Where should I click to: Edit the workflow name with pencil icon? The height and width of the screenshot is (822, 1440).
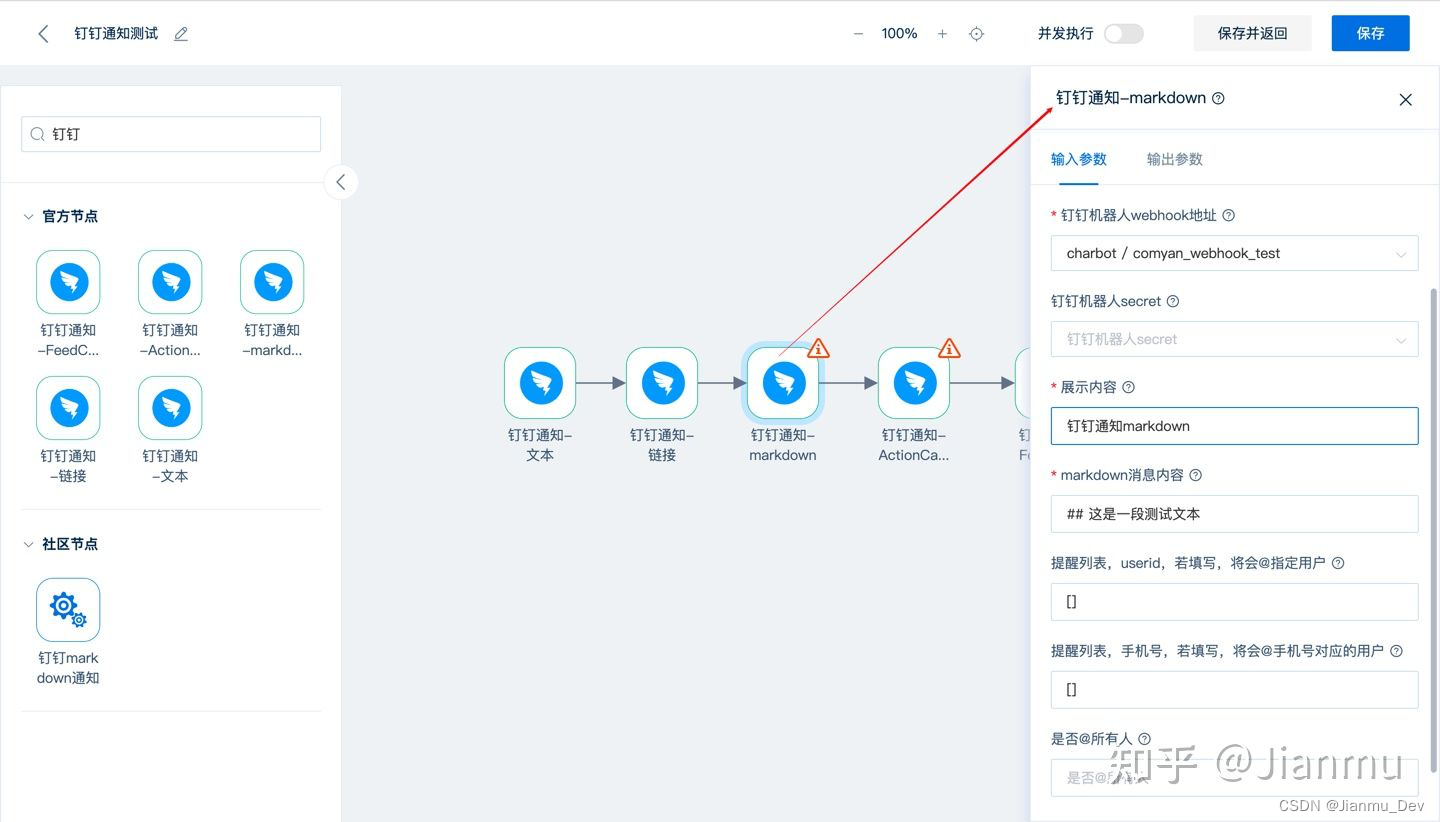(181, 34)
